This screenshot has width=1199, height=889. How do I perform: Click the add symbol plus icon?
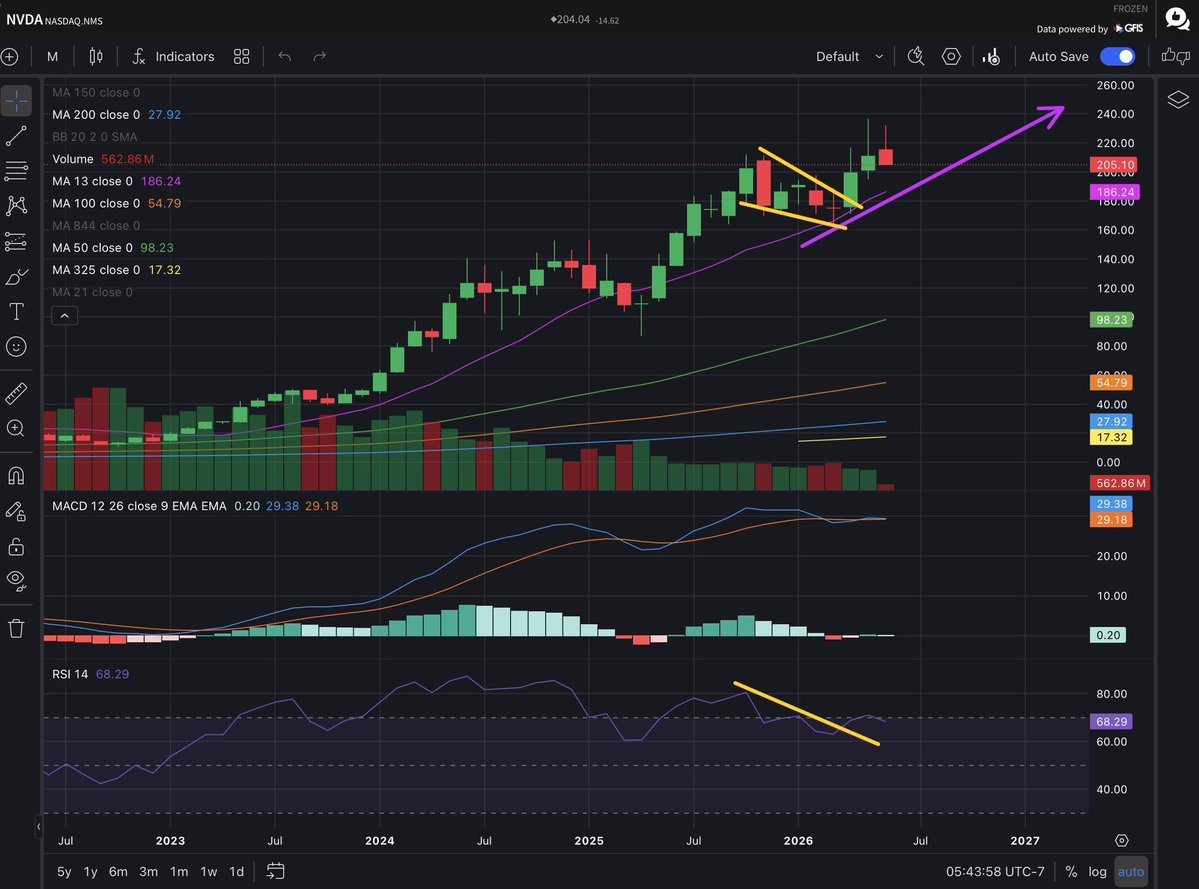[x=9, y=57]
